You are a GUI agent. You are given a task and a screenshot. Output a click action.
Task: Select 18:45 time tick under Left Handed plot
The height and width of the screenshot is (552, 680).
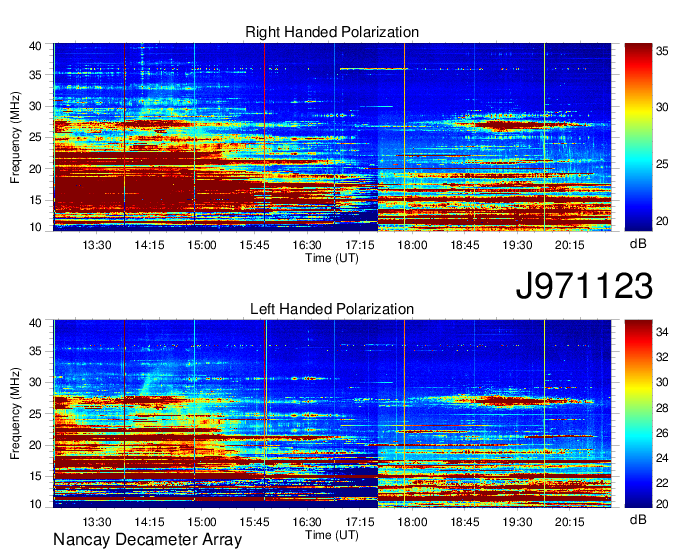click(465, 522)
